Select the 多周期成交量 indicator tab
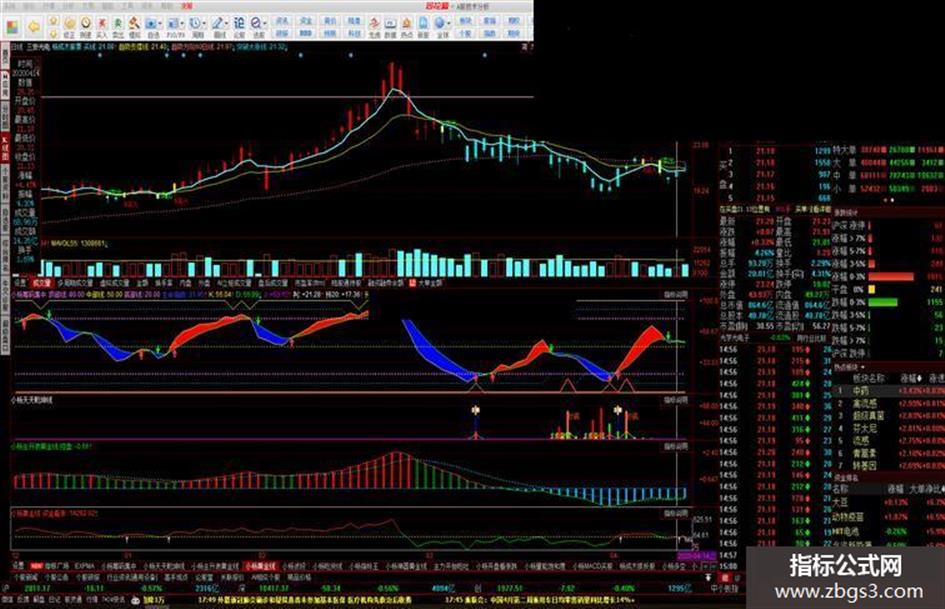945x609 pixels. click(75, 283)
